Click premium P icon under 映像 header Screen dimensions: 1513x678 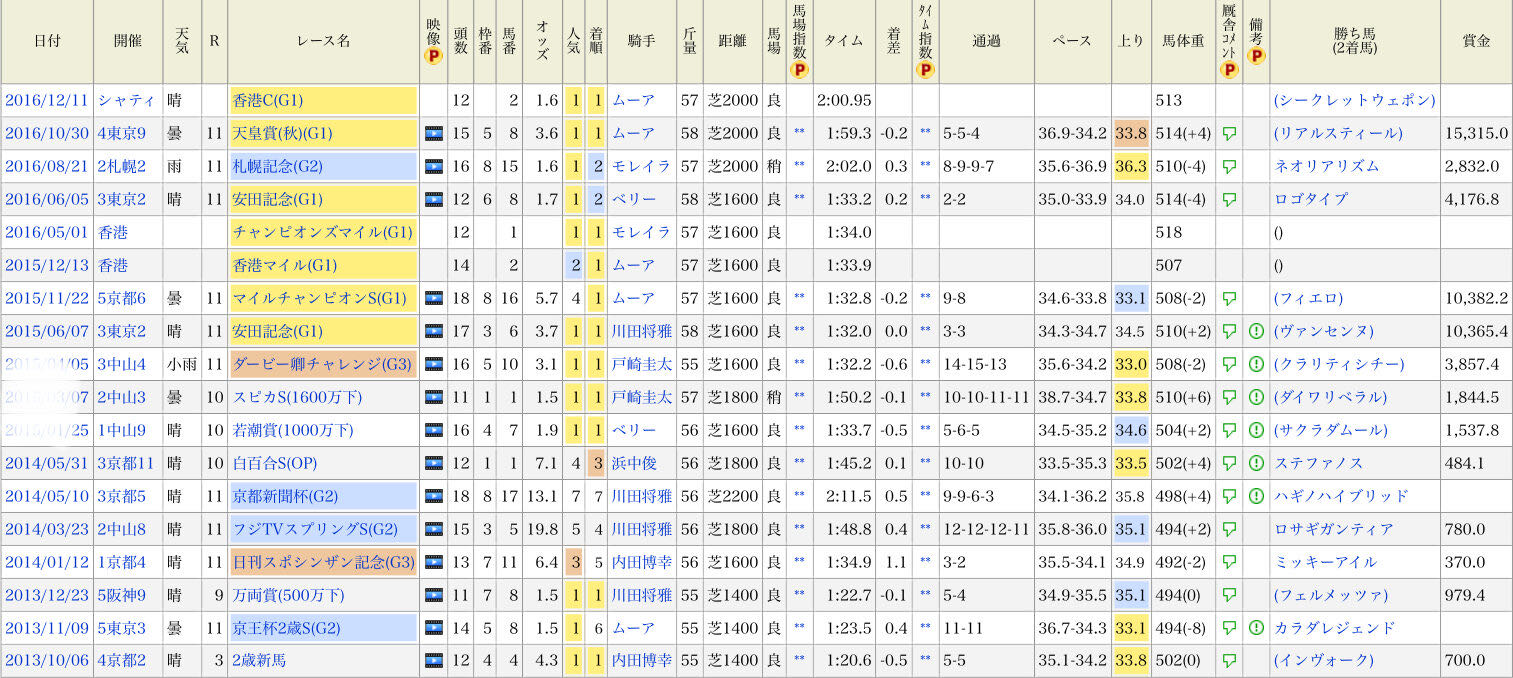click(433, 56)
